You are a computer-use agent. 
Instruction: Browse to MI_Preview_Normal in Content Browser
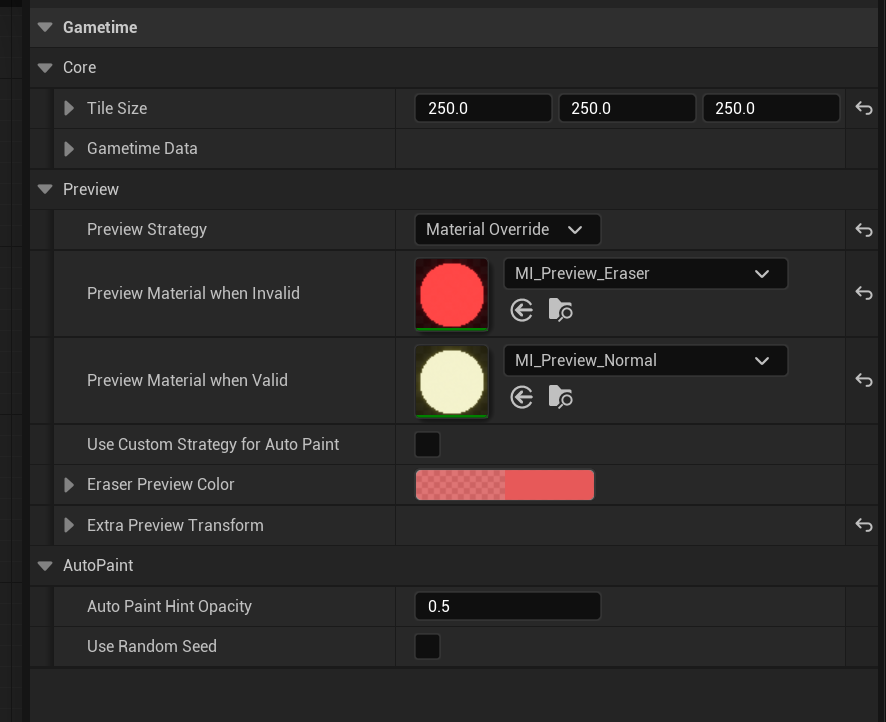pyautogui.click(x=560, y=397)
